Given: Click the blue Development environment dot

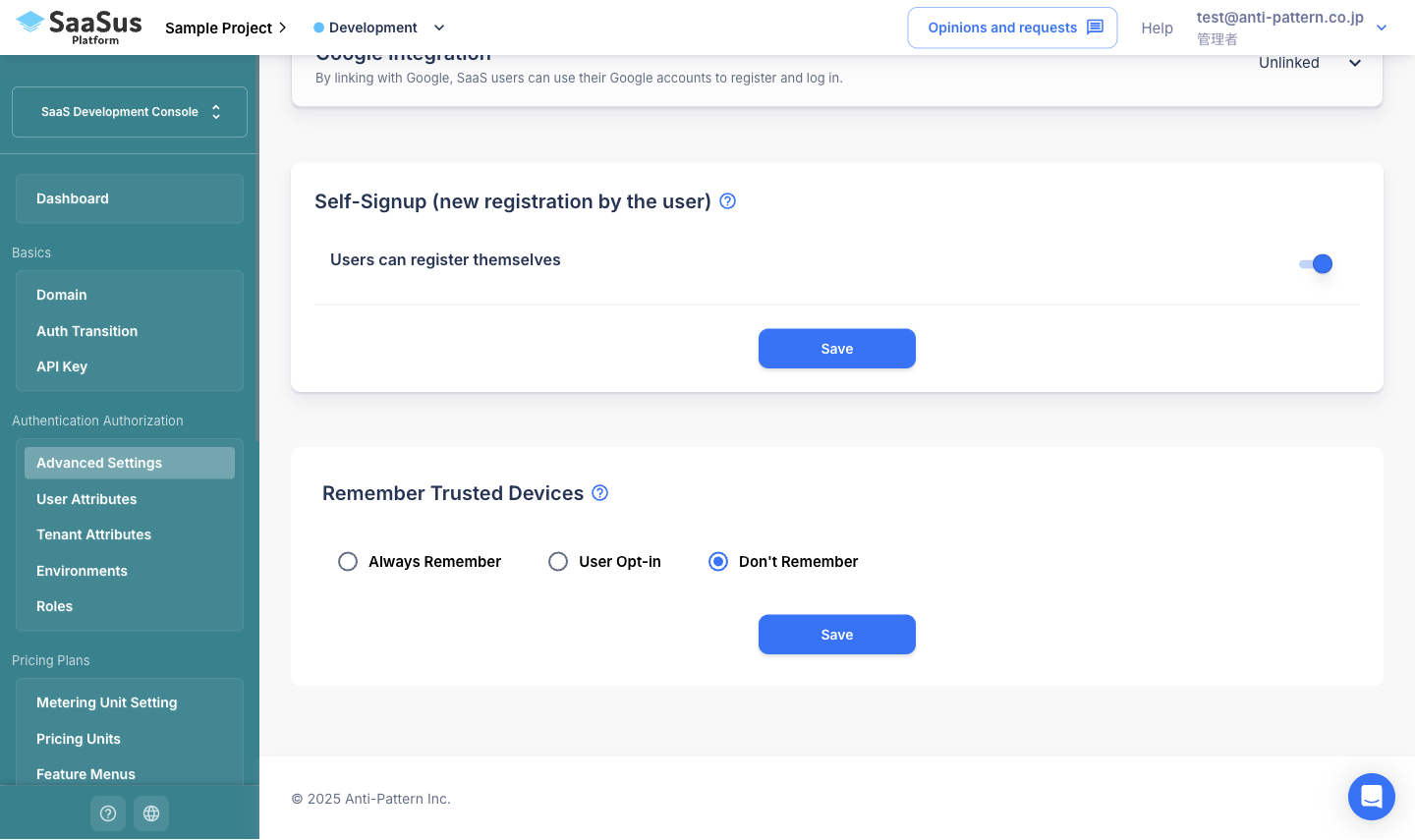Looking at the screenshot, I should click(x=318, y=28).
